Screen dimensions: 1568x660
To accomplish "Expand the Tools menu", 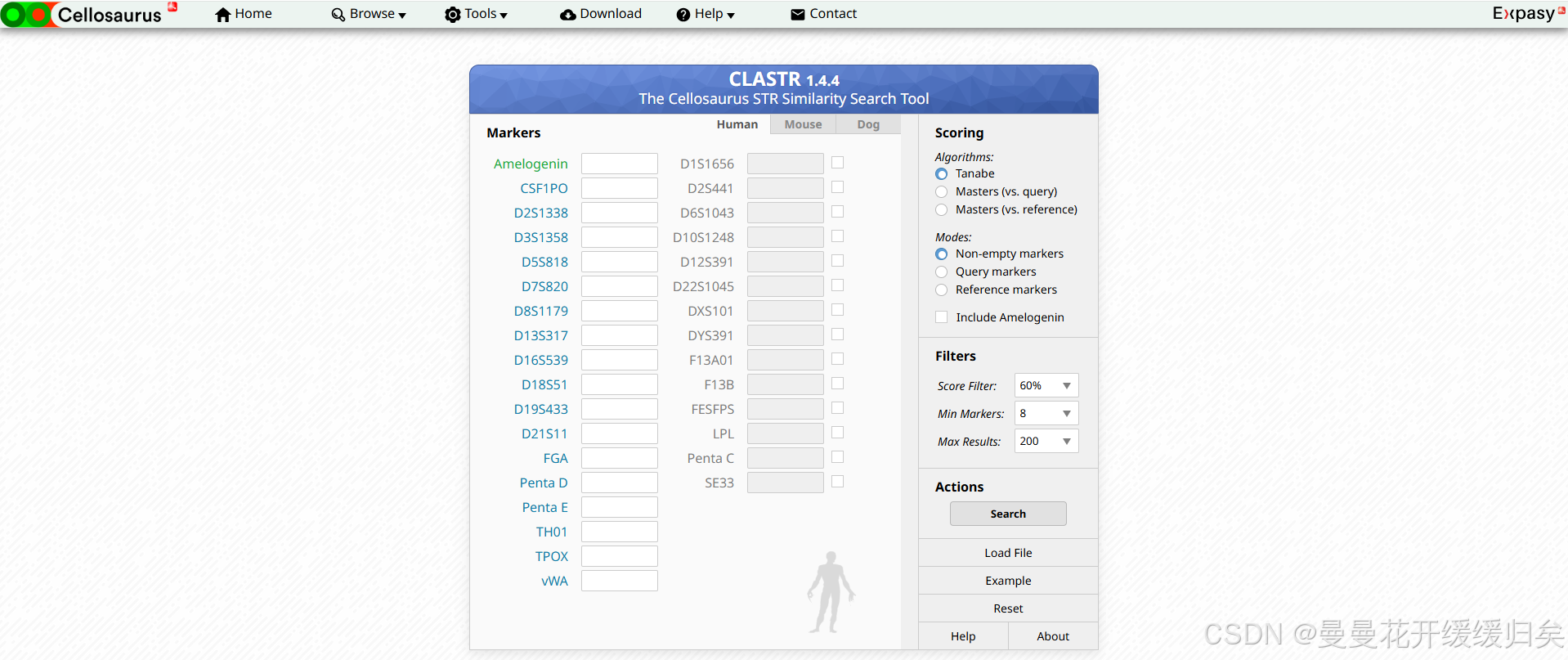I will [x=476, y=14].
